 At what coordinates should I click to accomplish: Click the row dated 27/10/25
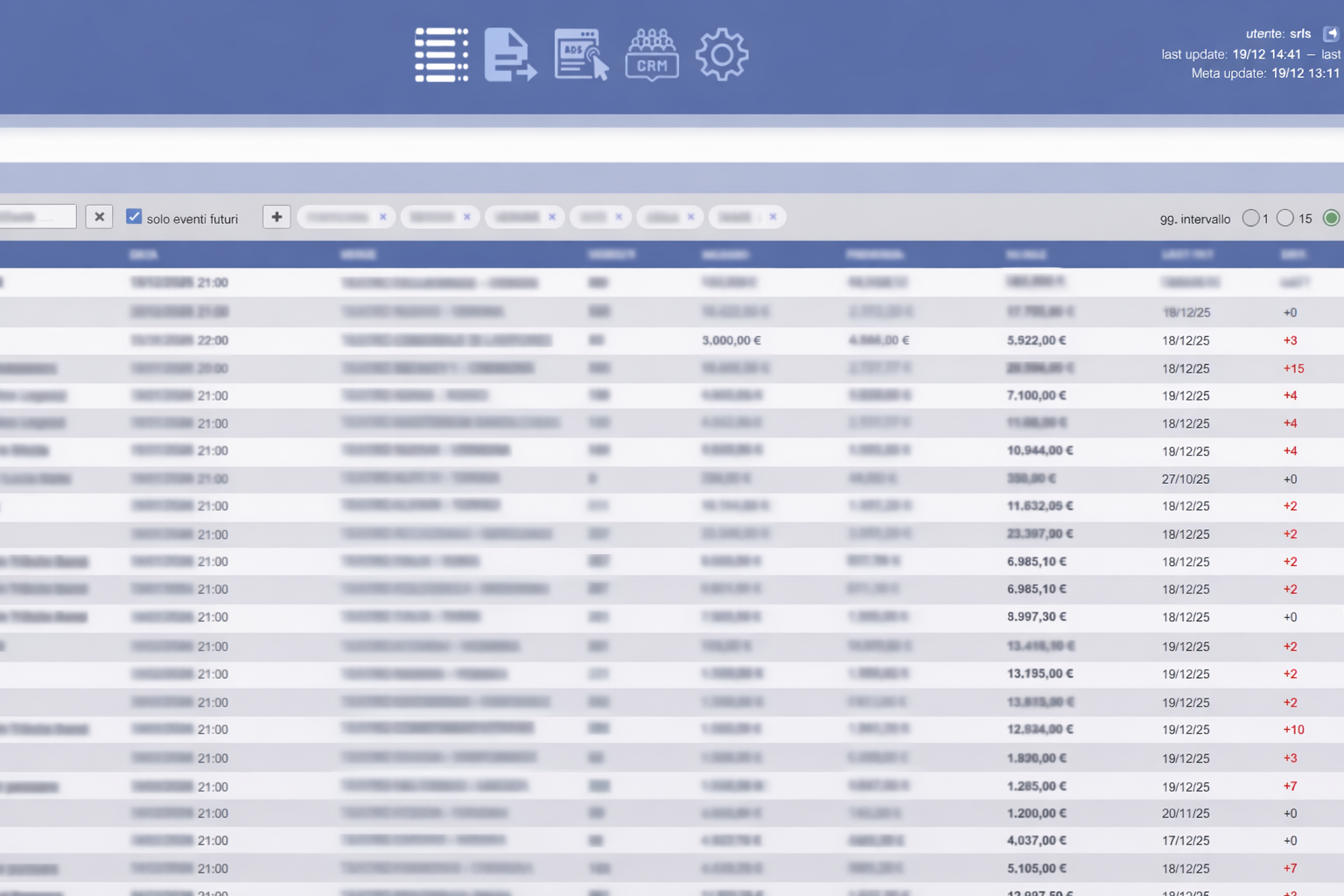click(1186, 479)
